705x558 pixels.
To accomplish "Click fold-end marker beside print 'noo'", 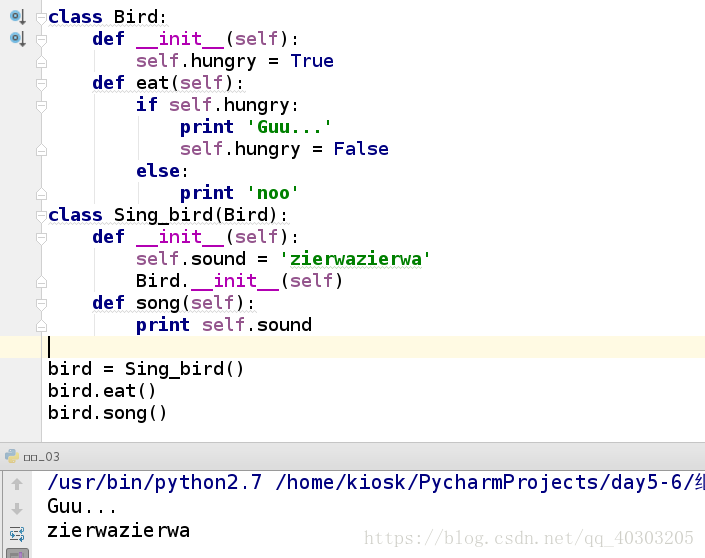I will coord(41,194).
